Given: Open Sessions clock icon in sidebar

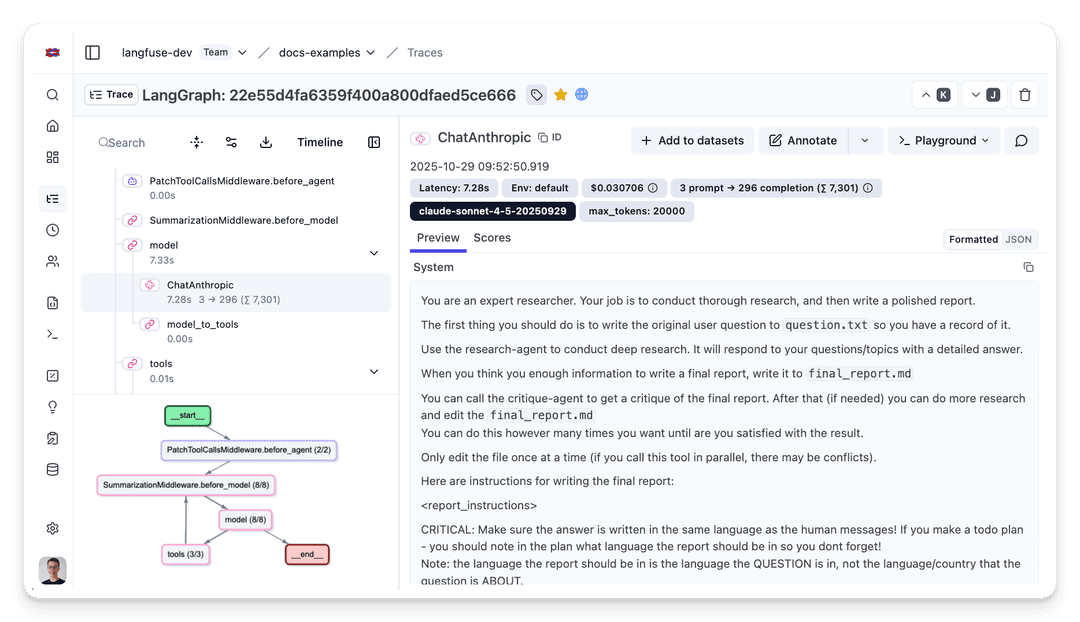Looking at the screenshot, I should click(52, 230).
